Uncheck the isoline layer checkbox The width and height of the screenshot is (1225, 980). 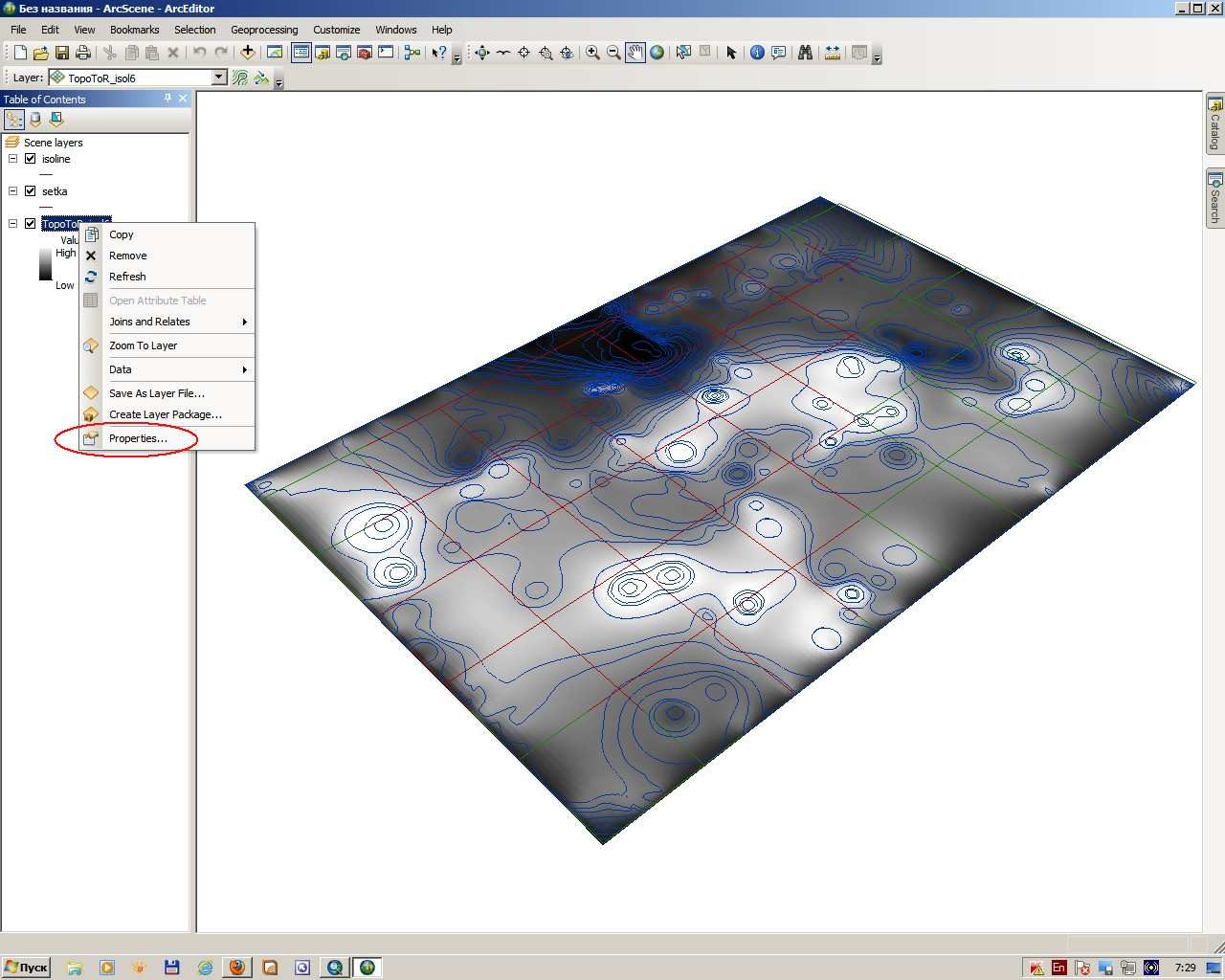[x=31, y=159]
